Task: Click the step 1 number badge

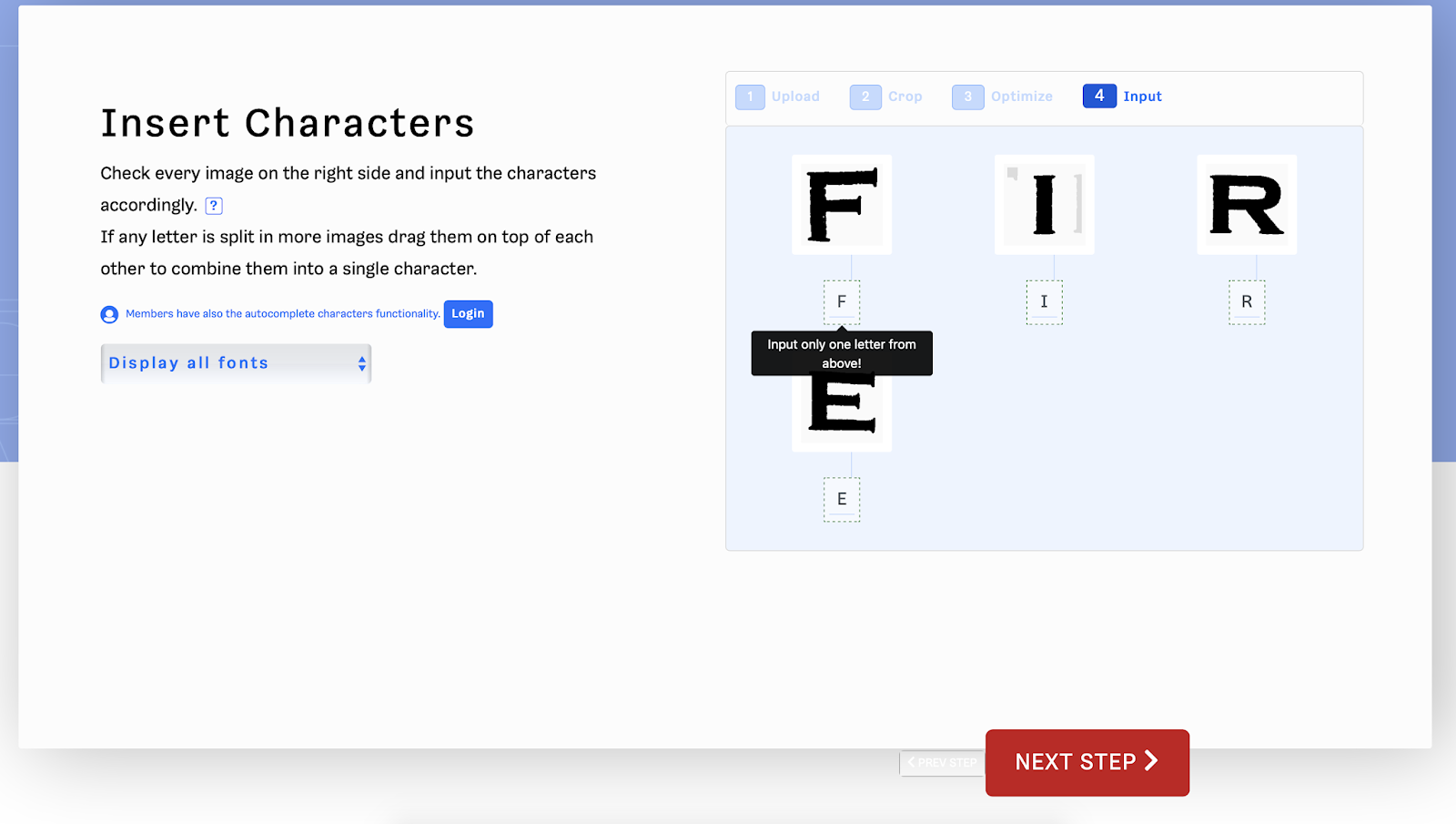Action: (x=750, y=97)
